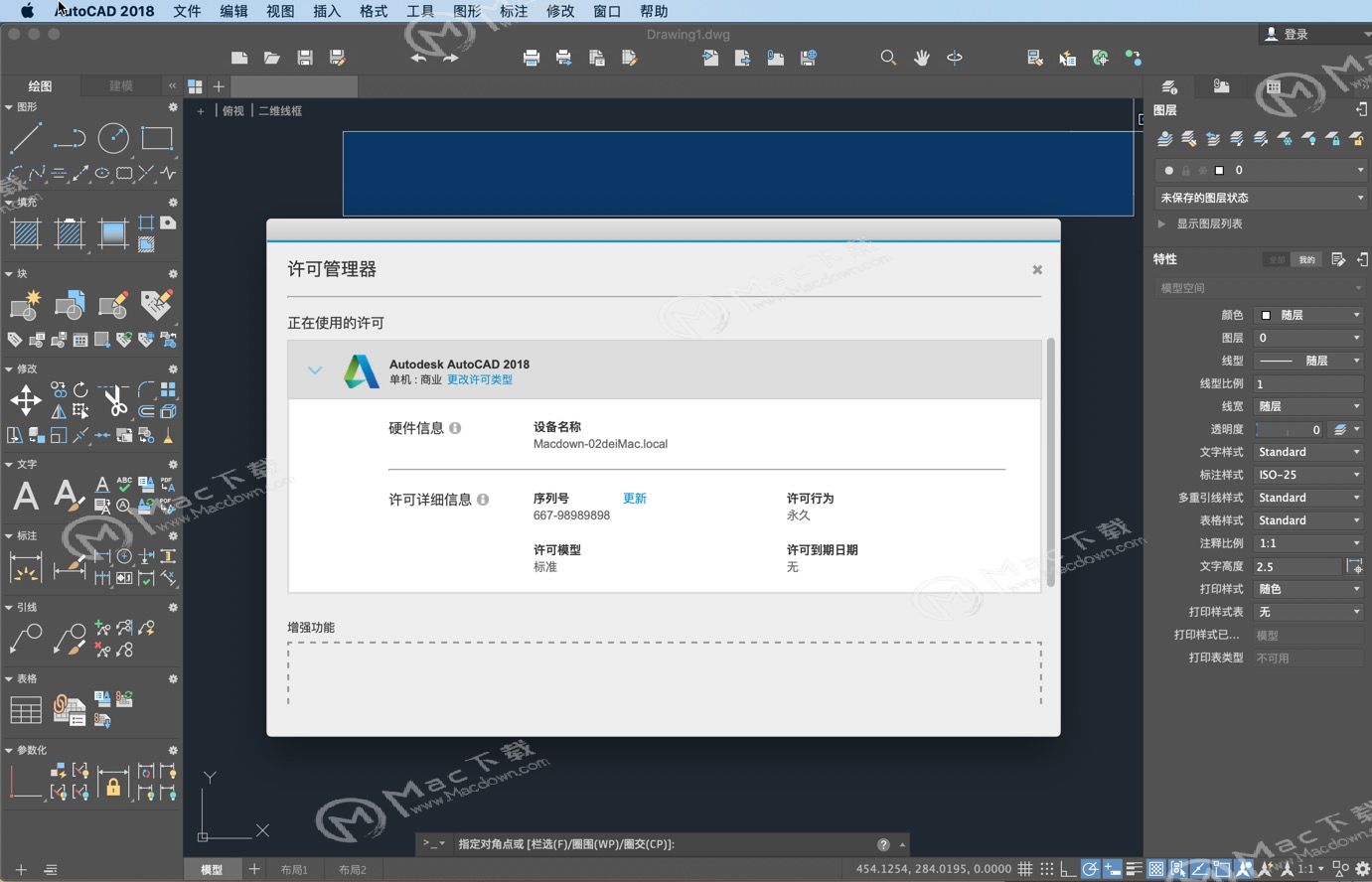Select the Line drawing tool
Screen dimensions: 1372x882
tap(25, 138)
